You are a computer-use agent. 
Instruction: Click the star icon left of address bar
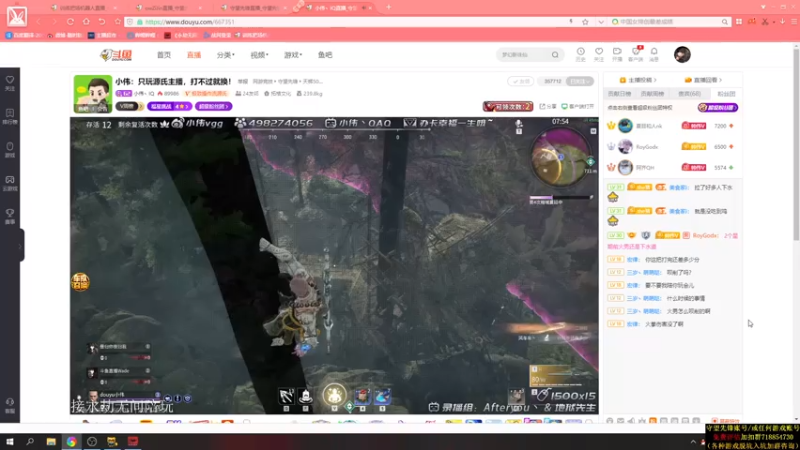118,22
